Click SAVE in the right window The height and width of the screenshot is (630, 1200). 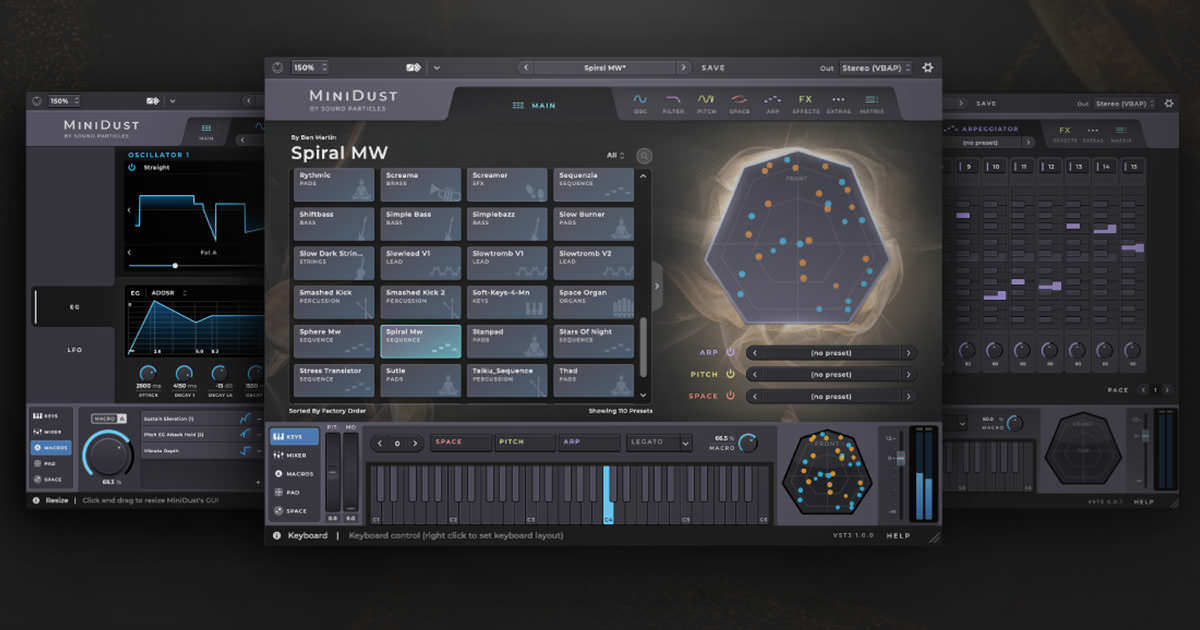coord(986,103)
